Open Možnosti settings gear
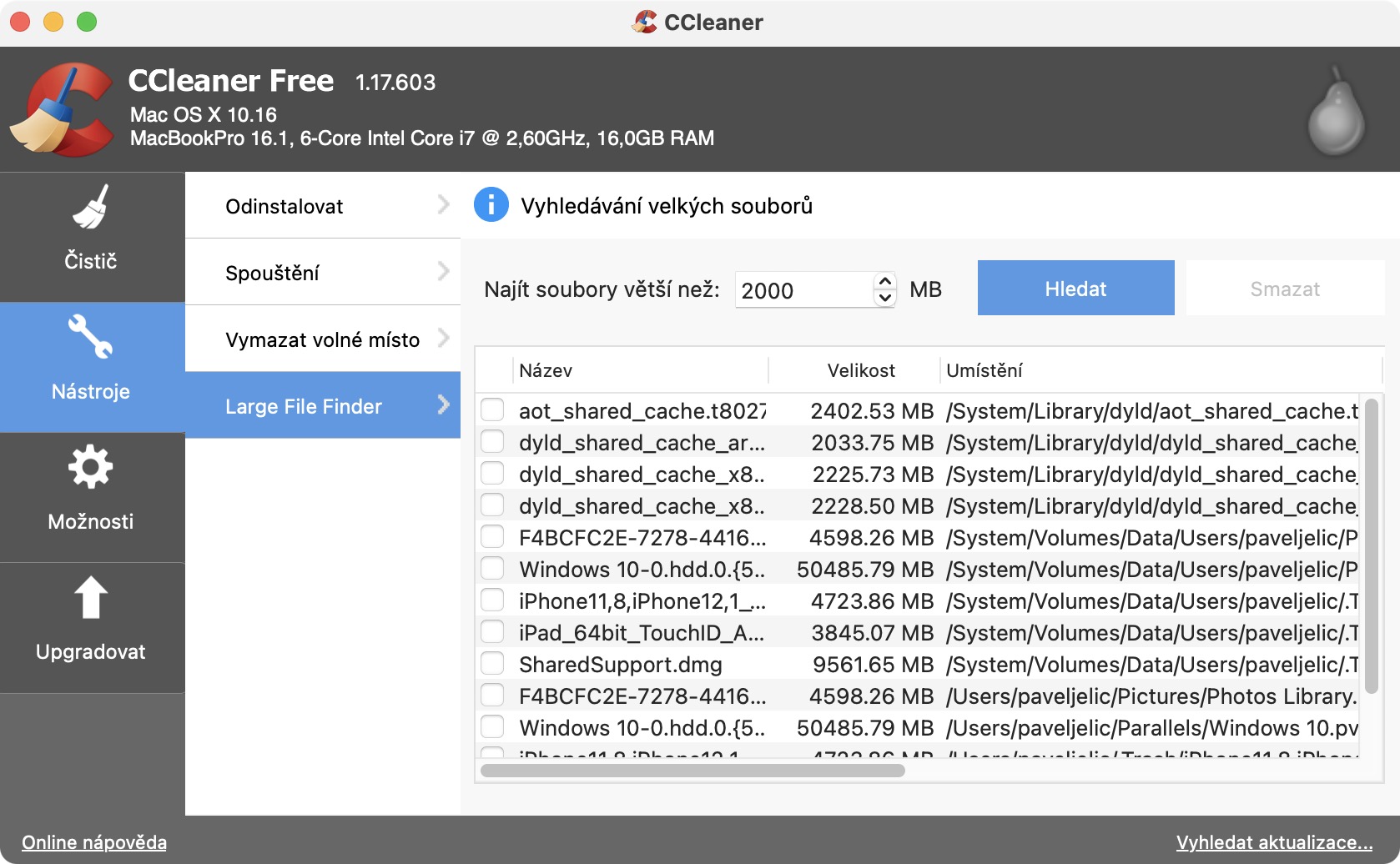1400x864 pixels. click(92, 497)
